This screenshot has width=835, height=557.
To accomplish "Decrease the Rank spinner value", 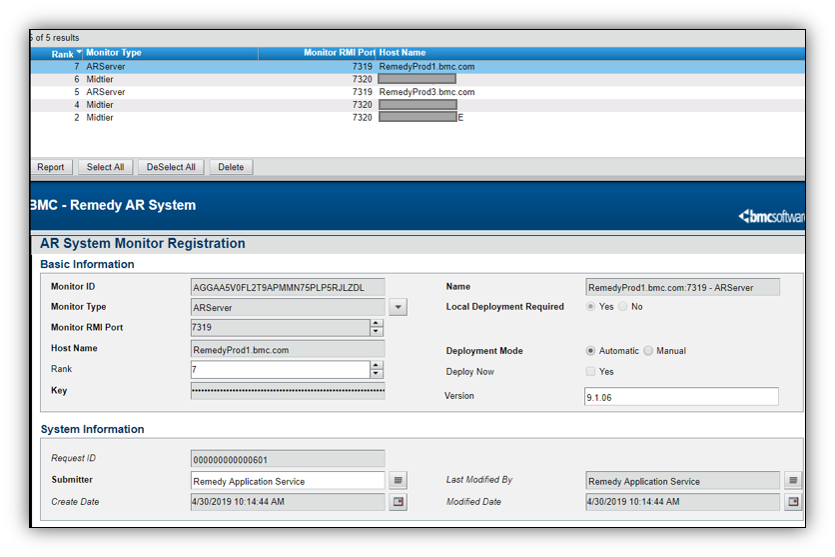I will coord(376,373).
